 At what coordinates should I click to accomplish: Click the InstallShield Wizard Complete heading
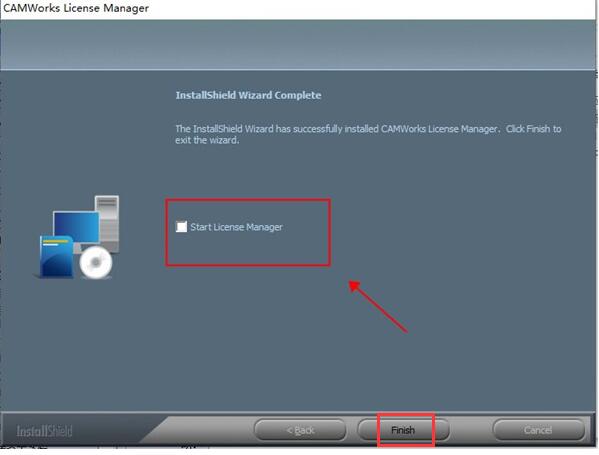(248, 95)
